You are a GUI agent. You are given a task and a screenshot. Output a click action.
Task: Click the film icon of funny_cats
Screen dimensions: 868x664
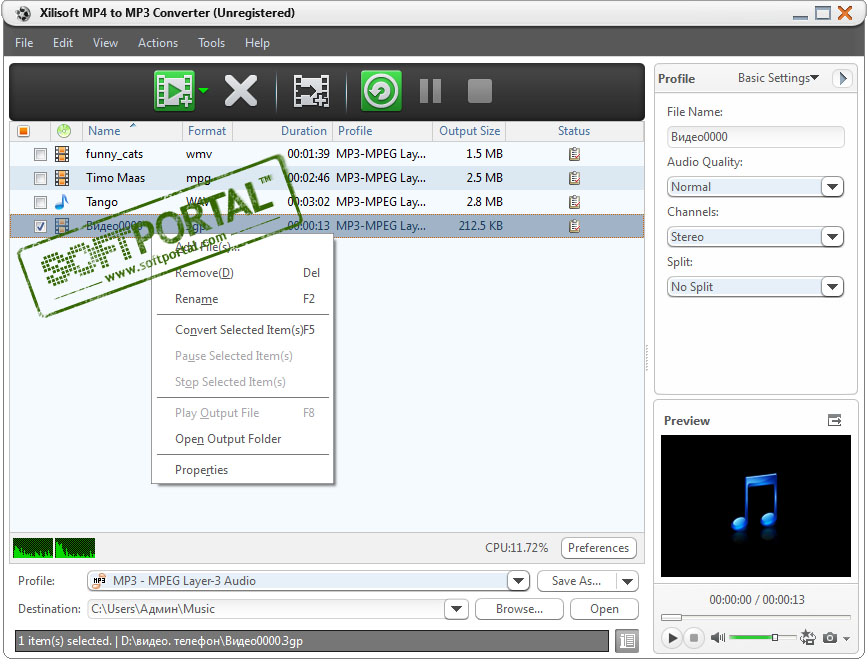[62, 154]
